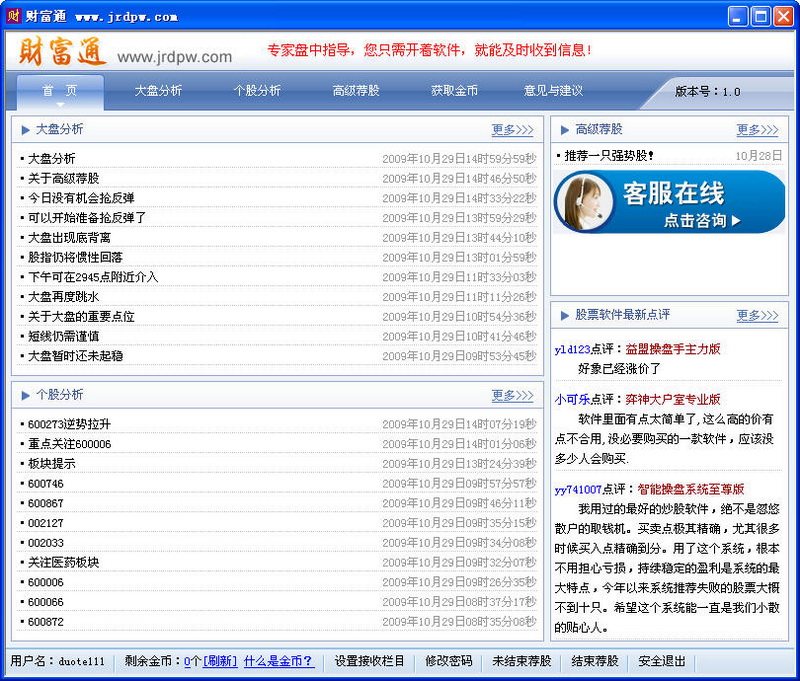This screenshot has height=681, width=800.
Task: Open article 关于大盘的重要点位
Action: [x=81, y=317]
